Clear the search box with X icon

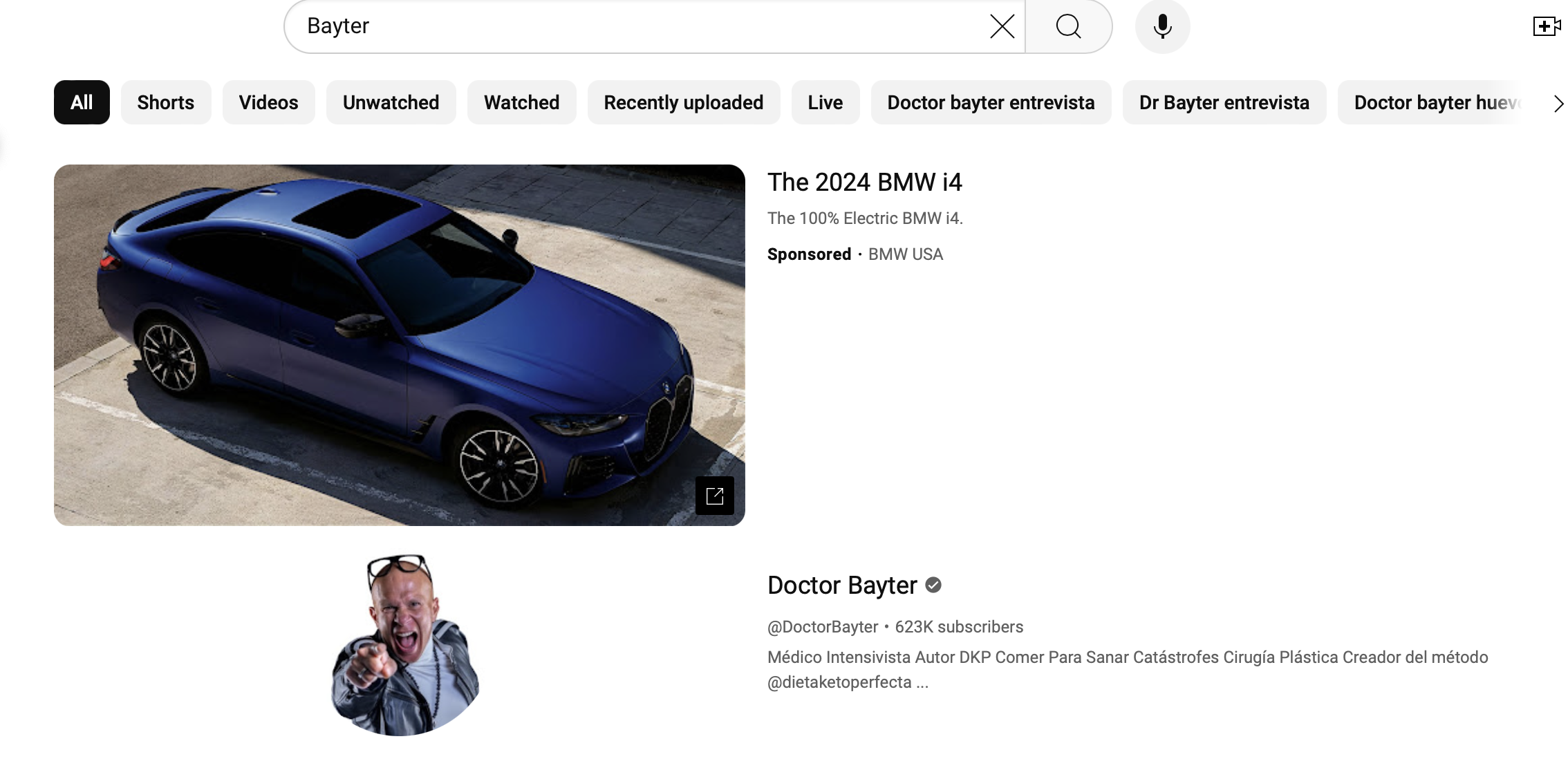[1002, 27]
